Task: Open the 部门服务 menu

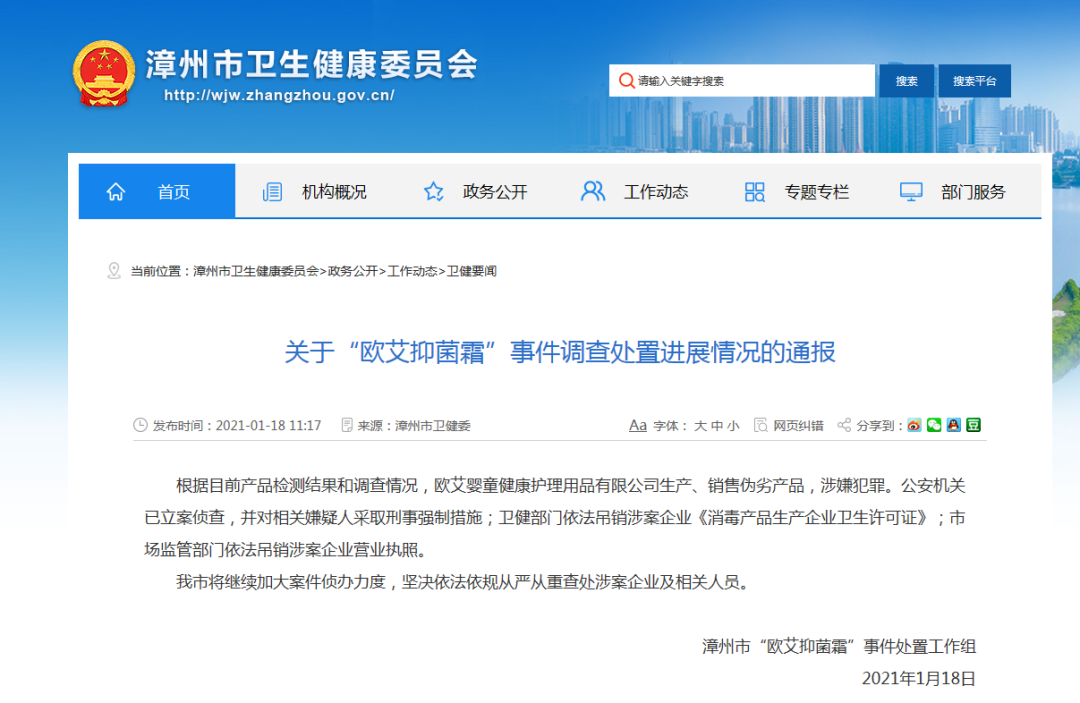Action: click(x=973, y=191)
